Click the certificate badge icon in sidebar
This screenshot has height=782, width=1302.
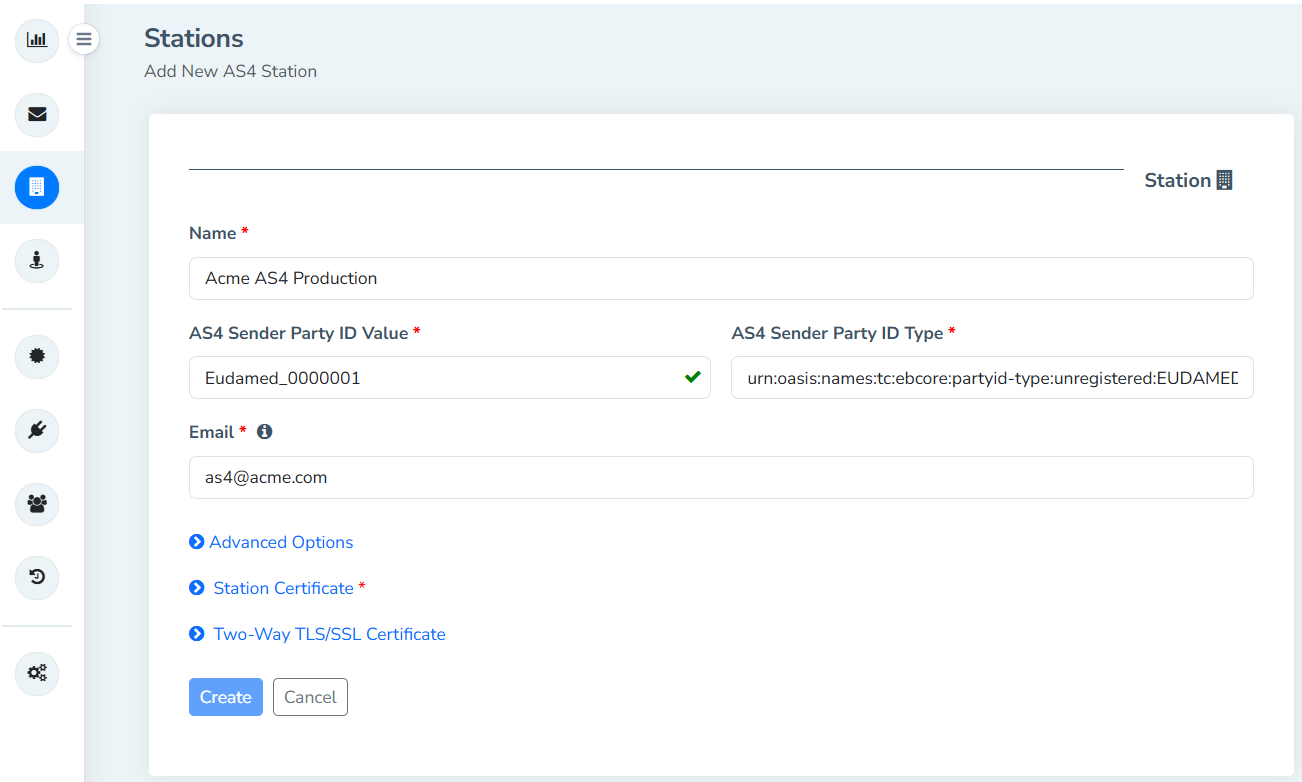click(37, 356)
